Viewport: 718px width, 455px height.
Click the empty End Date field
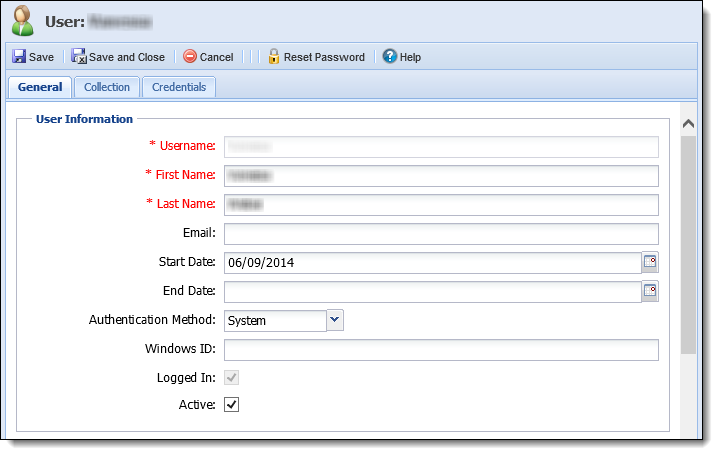pyautogui.click(x=433, y=292)
